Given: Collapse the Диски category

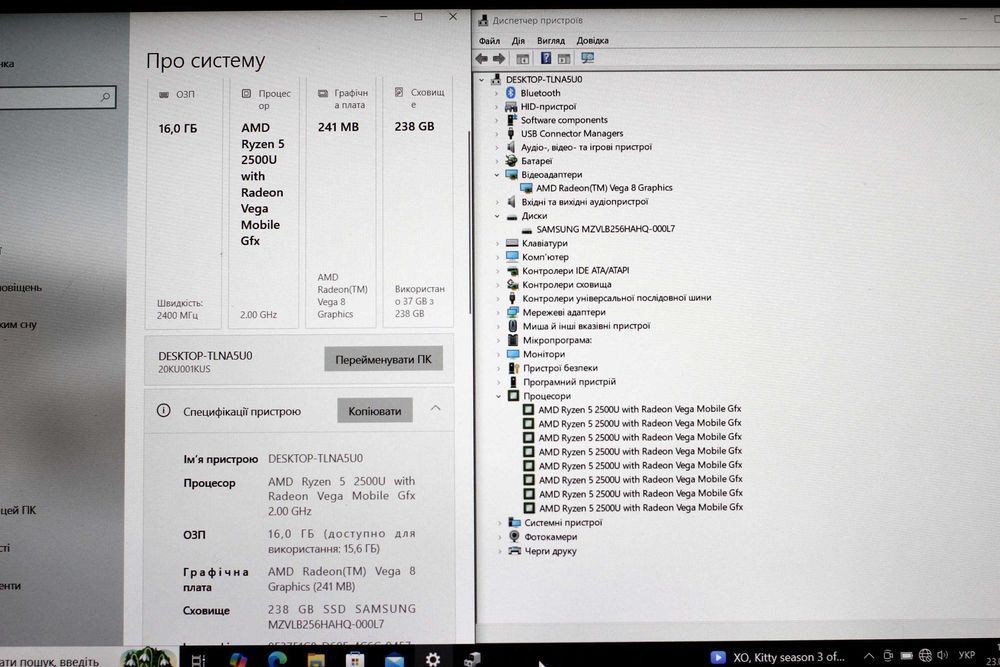Looking at the screenshot, I should coord(497,216).
